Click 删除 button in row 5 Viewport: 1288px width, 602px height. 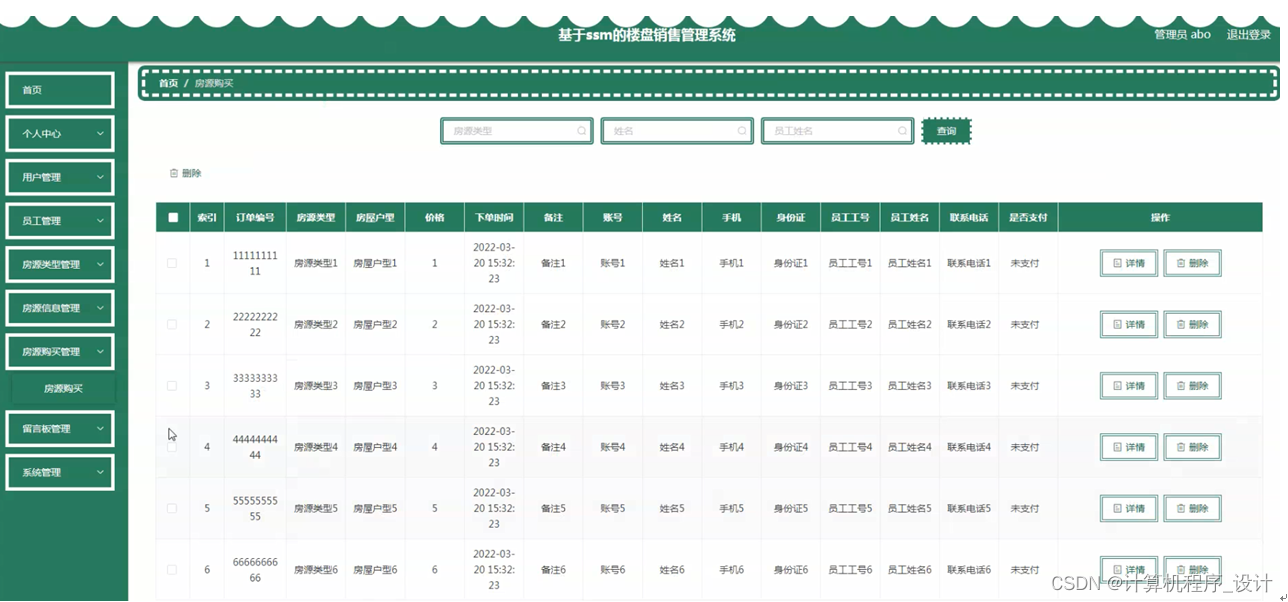click(1192, 508)
